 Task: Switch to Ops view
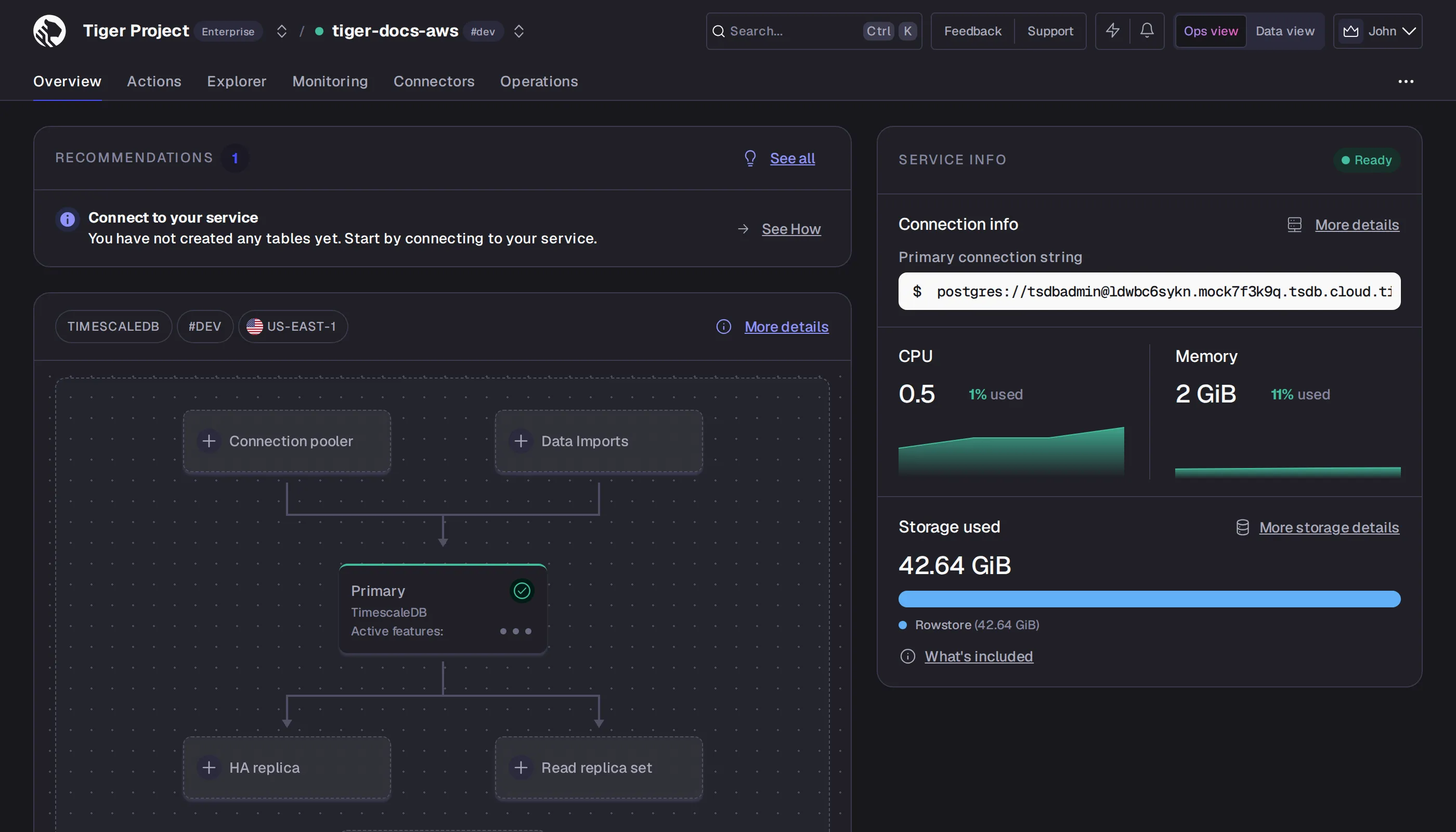coord(1210,31)
